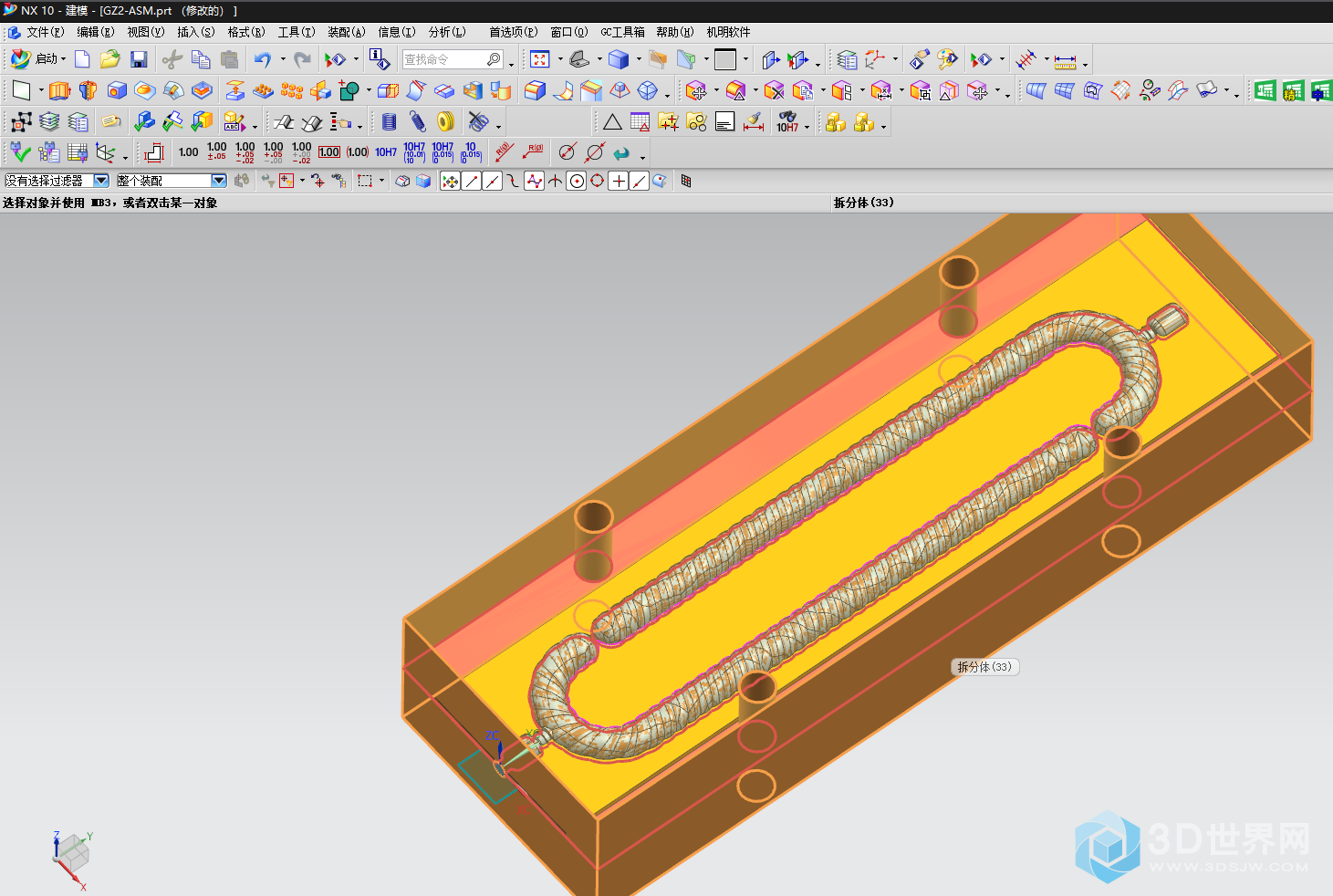Click the gray background color swatch
This screenshot has height=896, width=1333.
pyautogui.click(x=725, y=59)
